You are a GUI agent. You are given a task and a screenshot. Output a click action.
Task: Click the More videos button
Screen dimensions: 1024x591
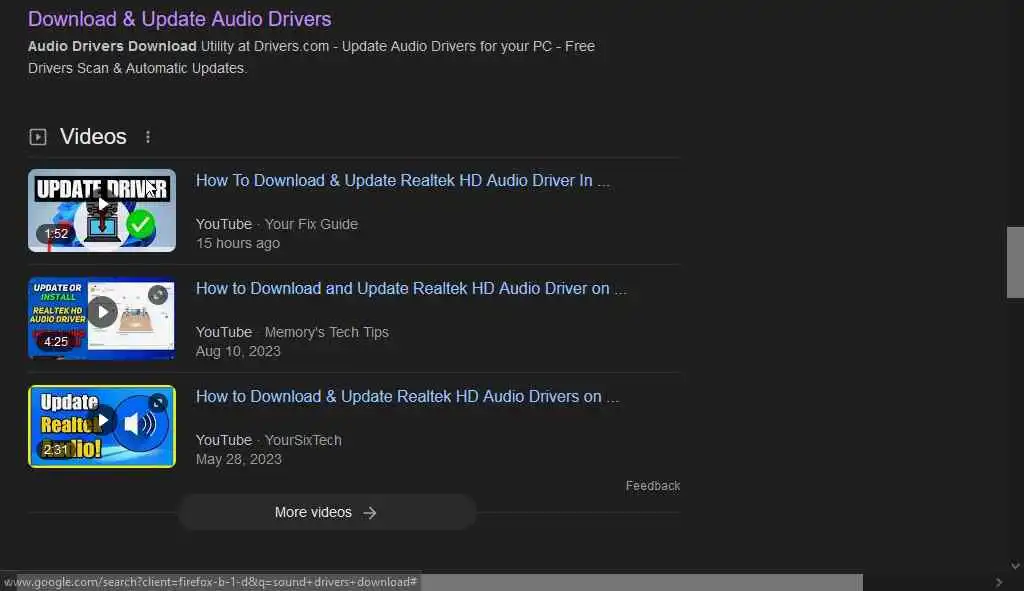pyautogui.click(x=327, y=513)
